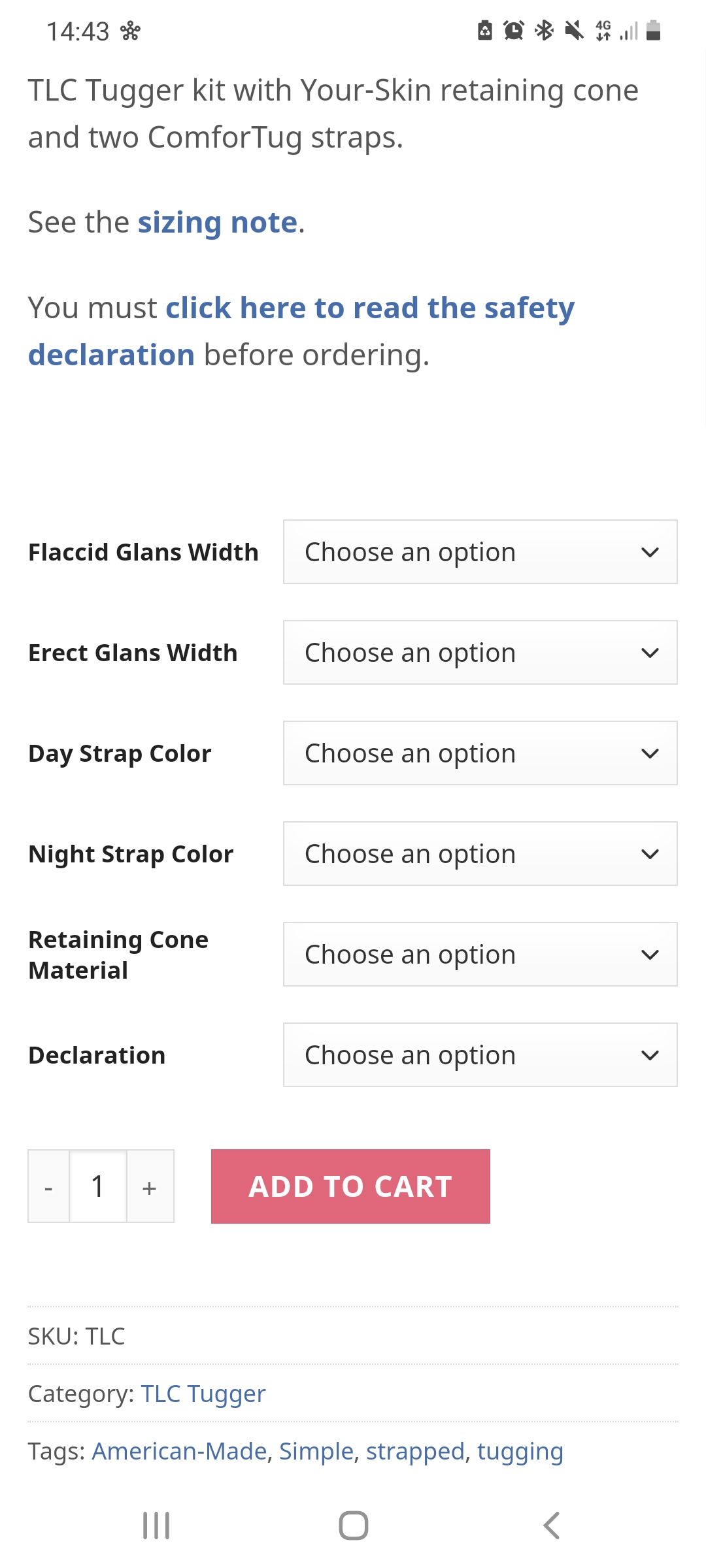Tap the Android back arrow icon
706x1568 pixels.
tap(551, 1526)
